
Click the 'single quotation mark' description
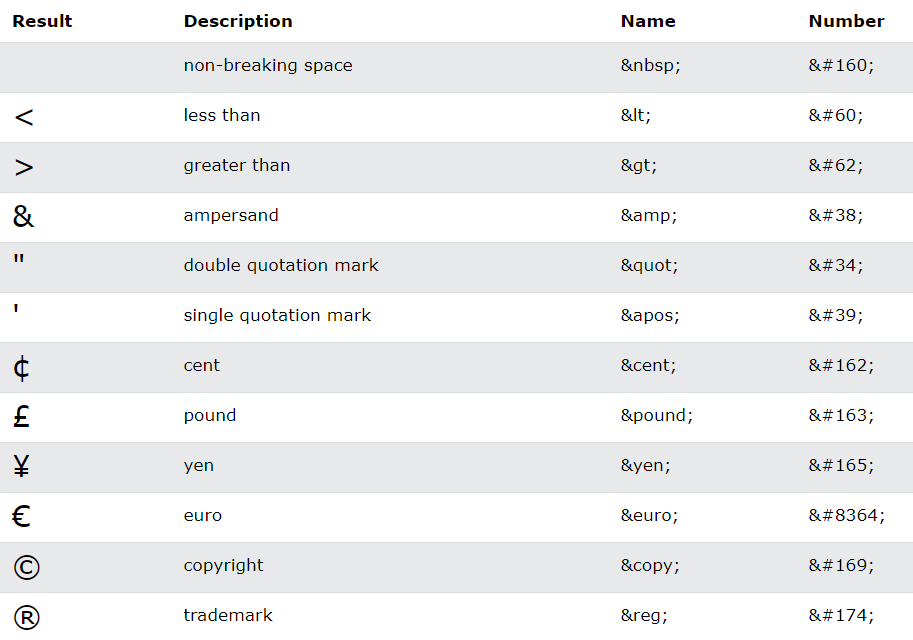click(277, 316)
